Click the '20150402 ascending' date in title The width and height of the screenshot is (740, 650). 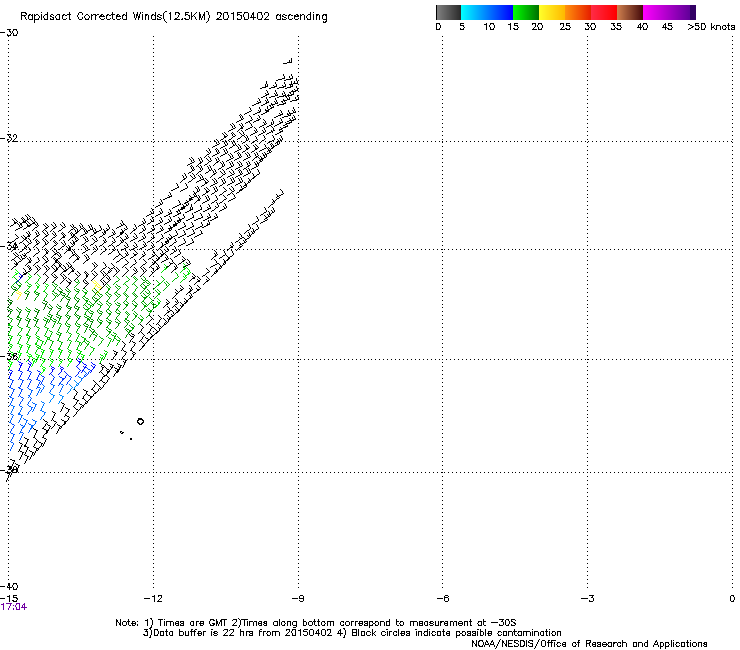(271, 17)
